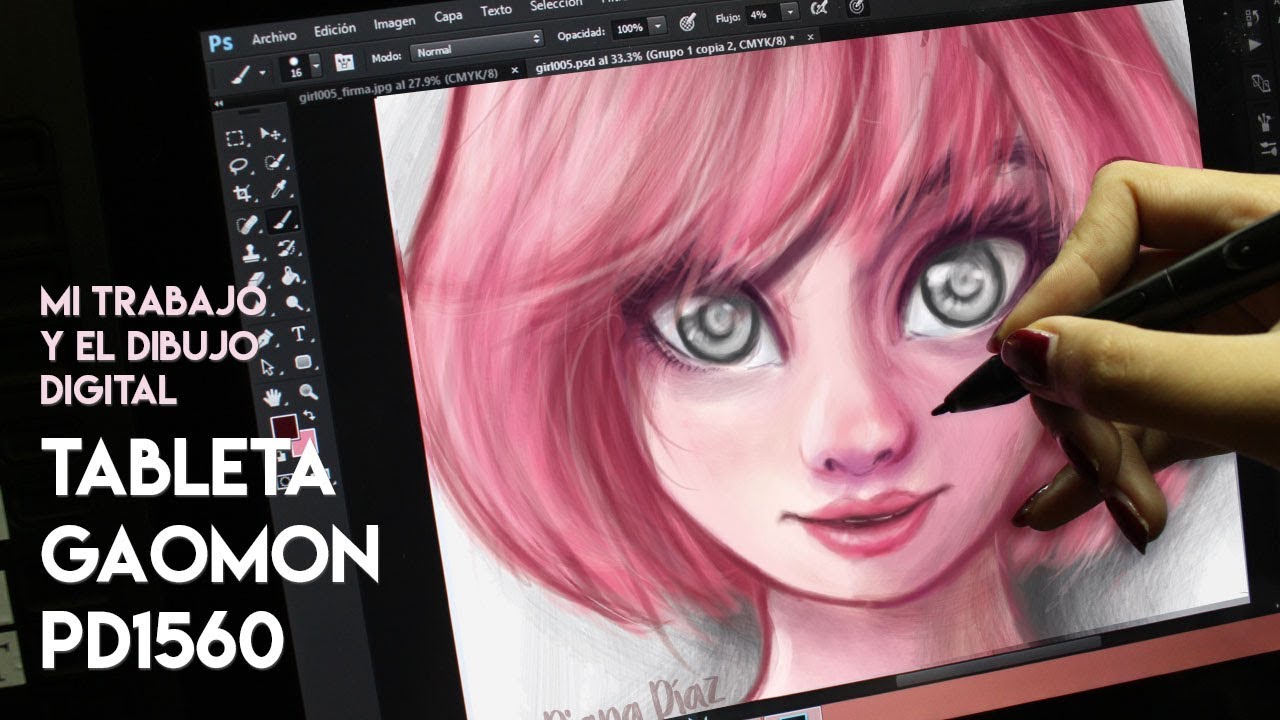Select the Dodge tool
The height and width of the screenshot is (720, 1280).
tap(294, 303)
